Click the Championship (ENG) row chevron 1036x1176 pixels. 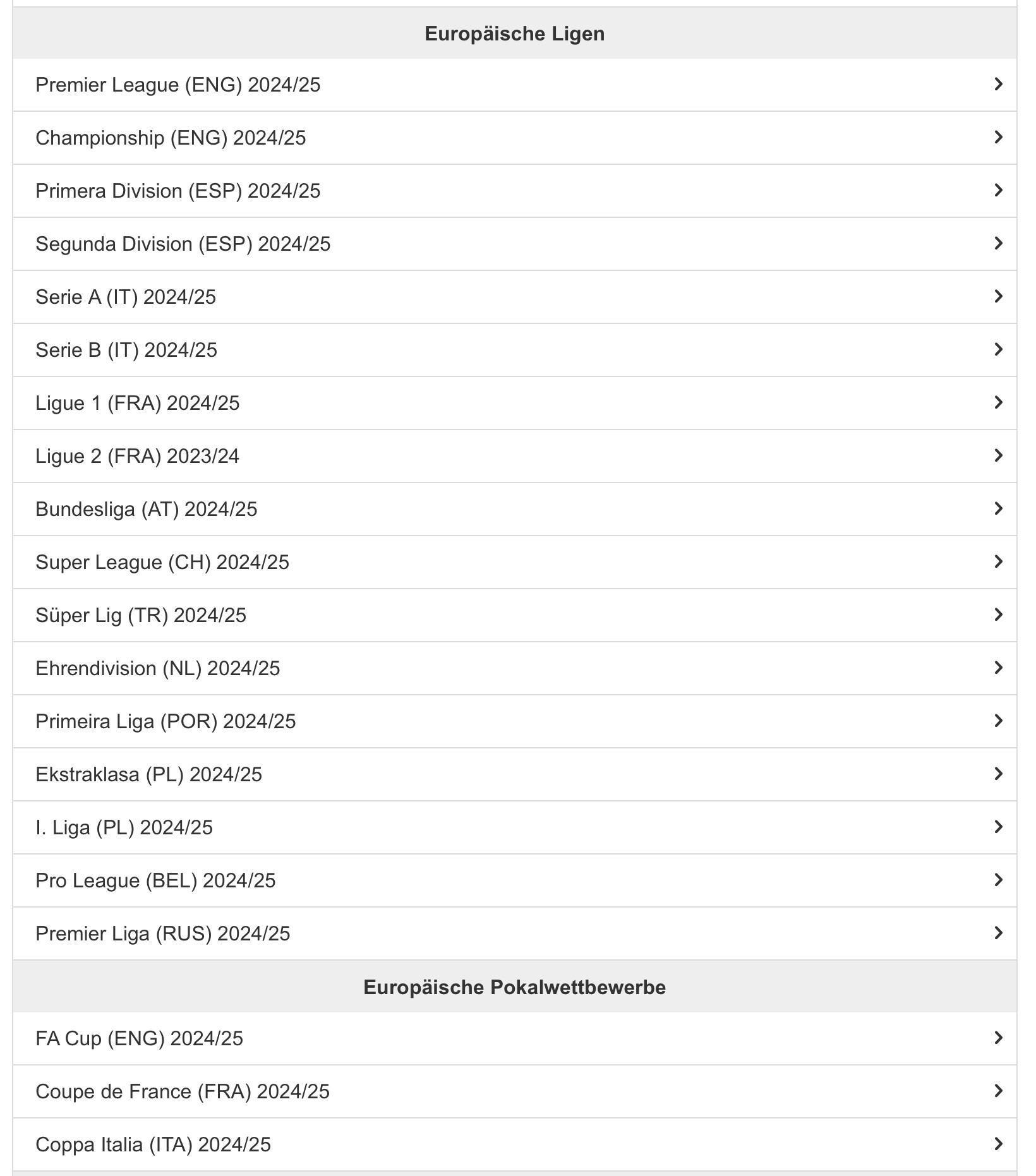point(998,137)
